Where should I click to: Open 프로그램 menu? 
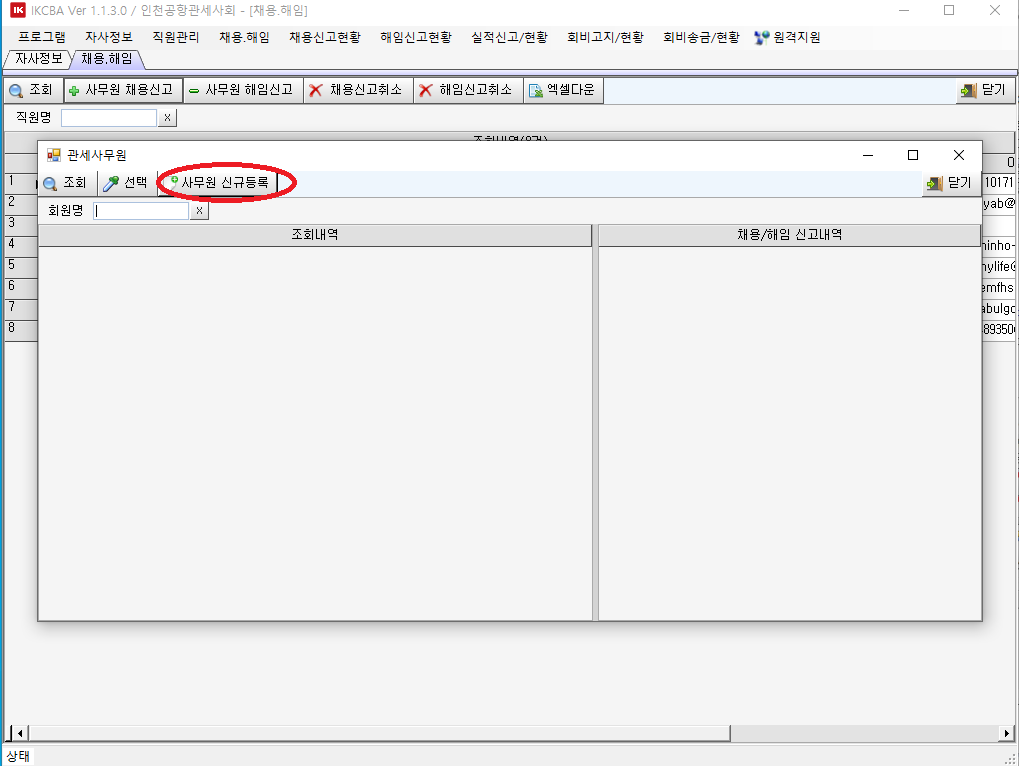(42, 37)
